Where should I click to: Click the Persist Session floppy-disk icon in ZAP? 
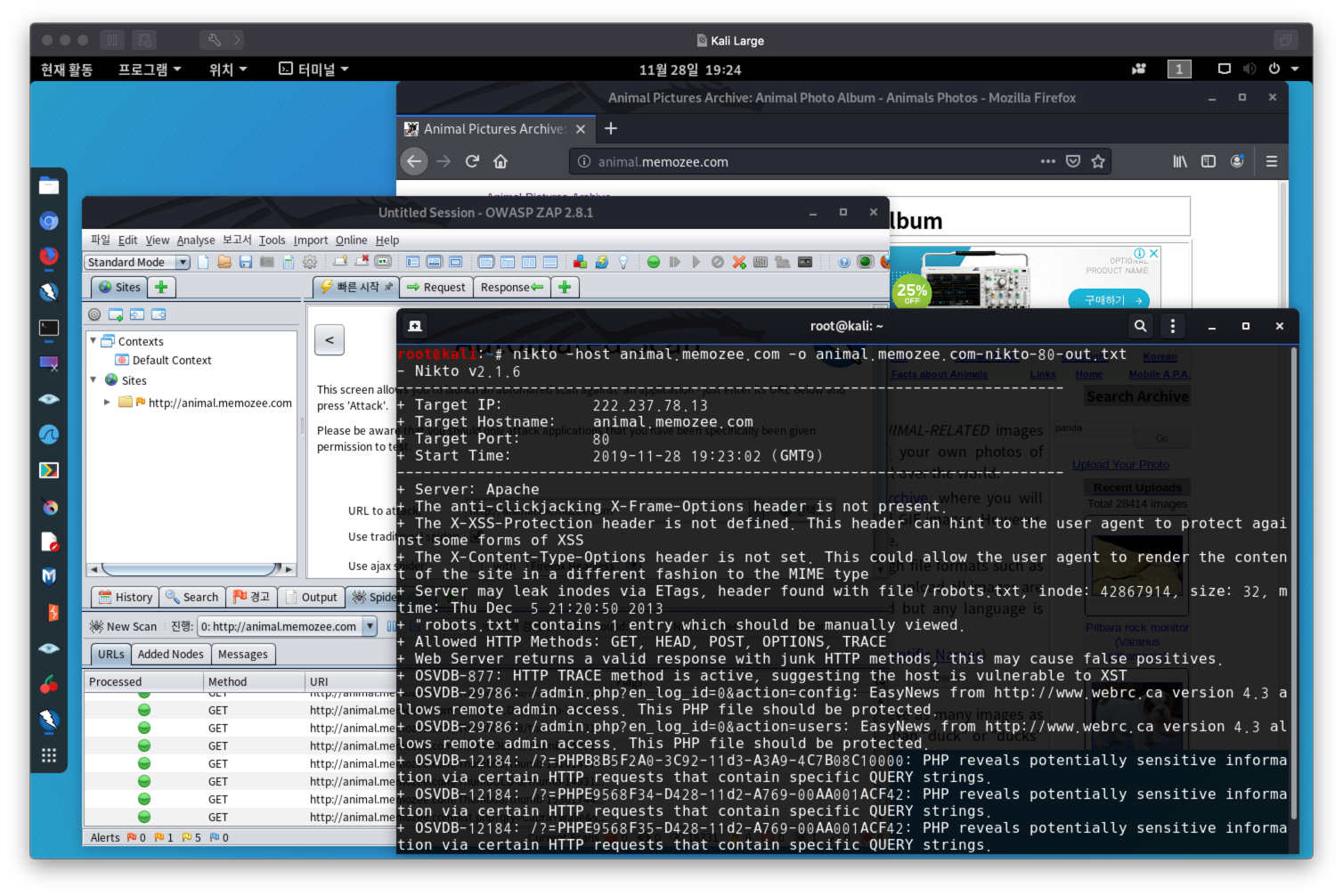tap(246, 262)
